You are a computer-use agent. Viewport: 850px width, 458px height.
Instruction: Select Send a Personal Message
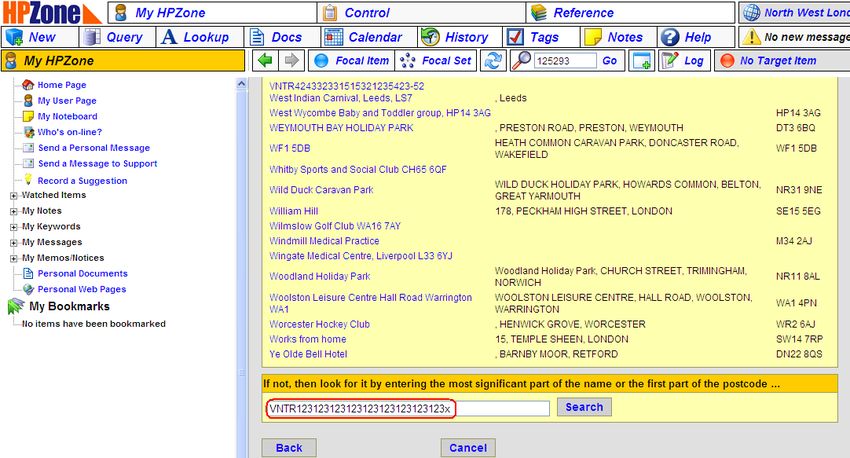(93, 147)
